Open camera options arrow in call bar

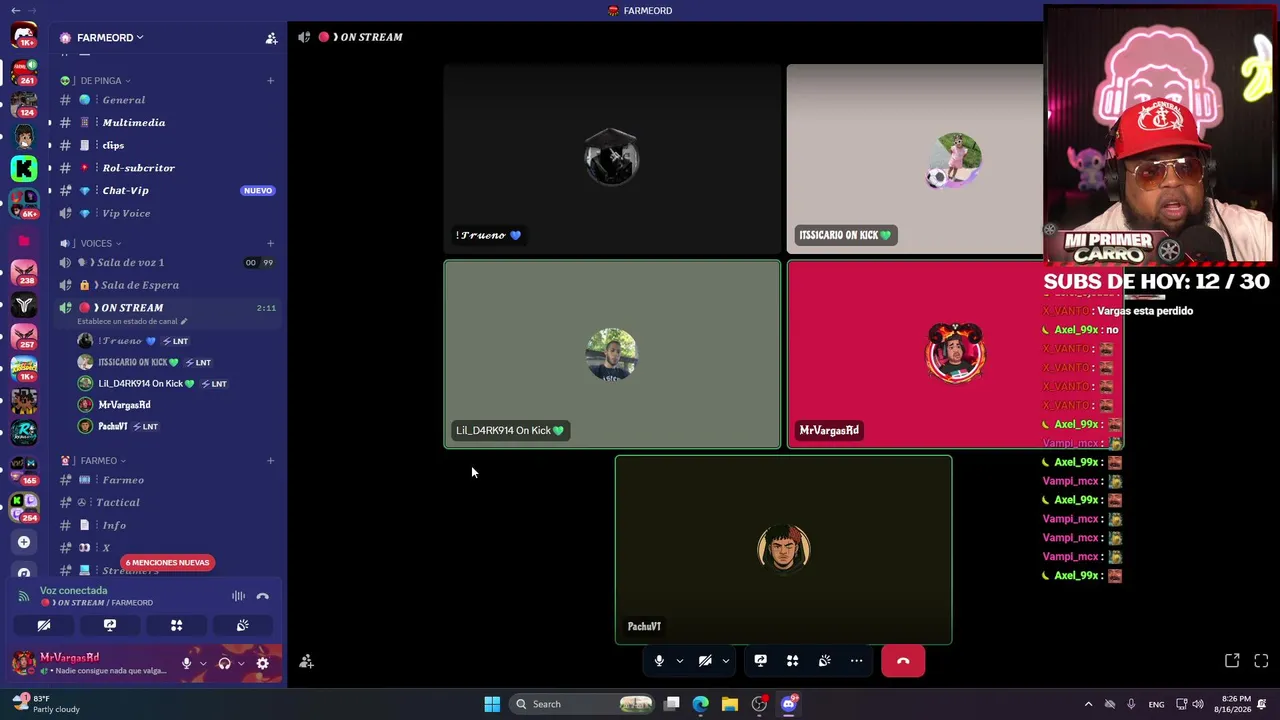726,661
